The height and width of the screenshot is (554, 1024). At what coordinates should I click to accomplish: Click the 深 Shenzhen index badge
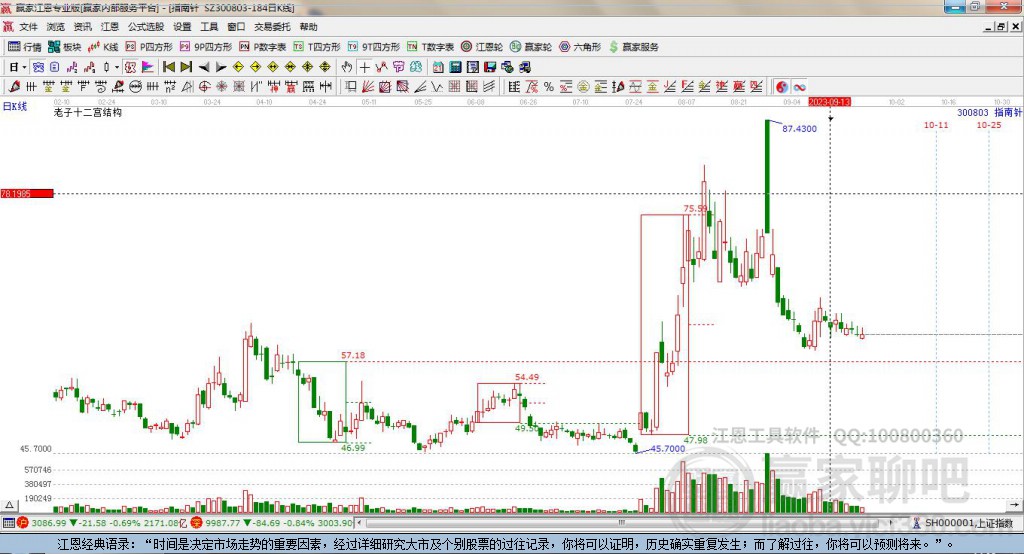[x=197, y=523]
